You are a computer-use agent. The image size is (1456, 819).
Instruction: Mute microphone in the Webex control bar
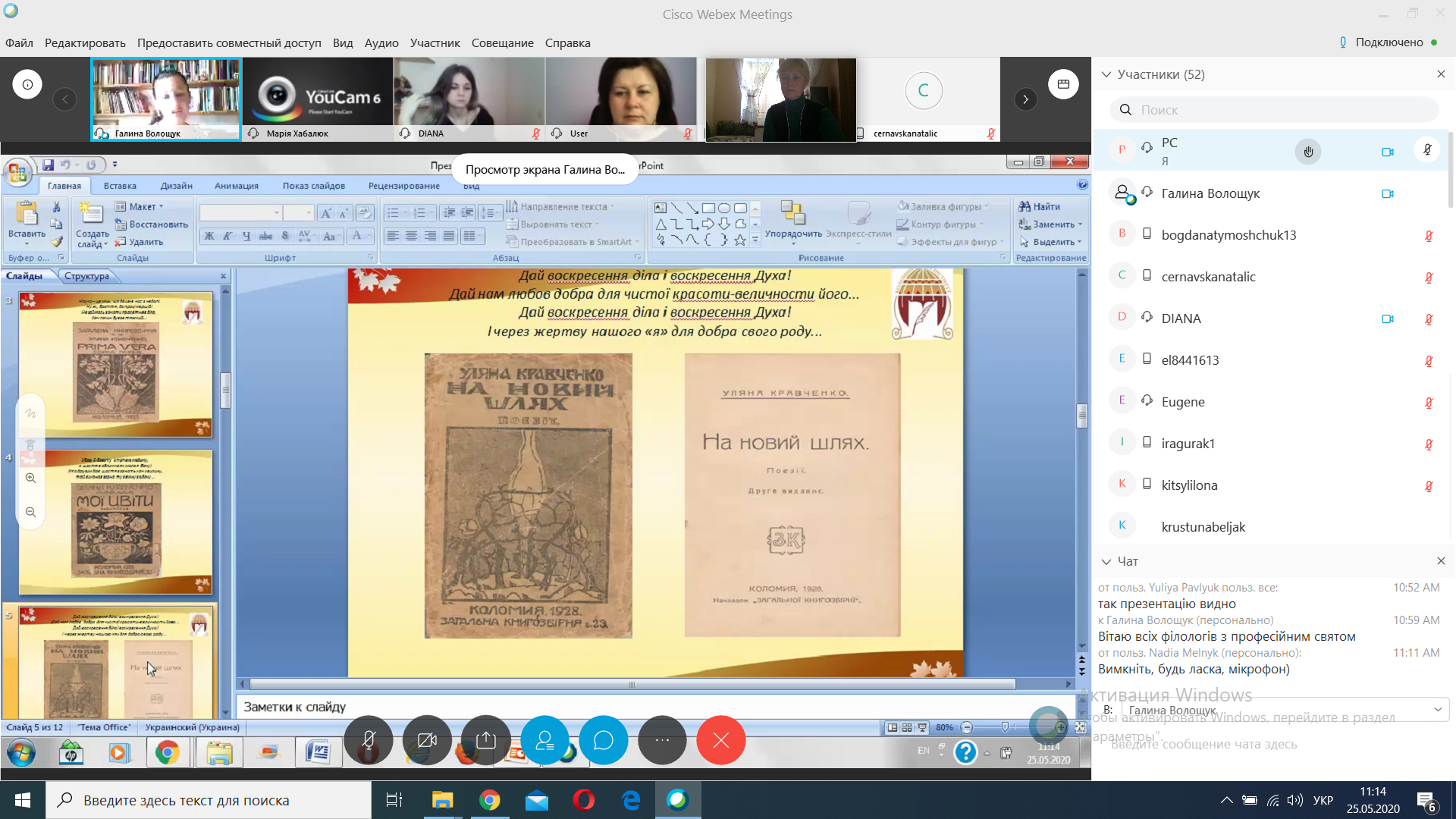point(369,740)
